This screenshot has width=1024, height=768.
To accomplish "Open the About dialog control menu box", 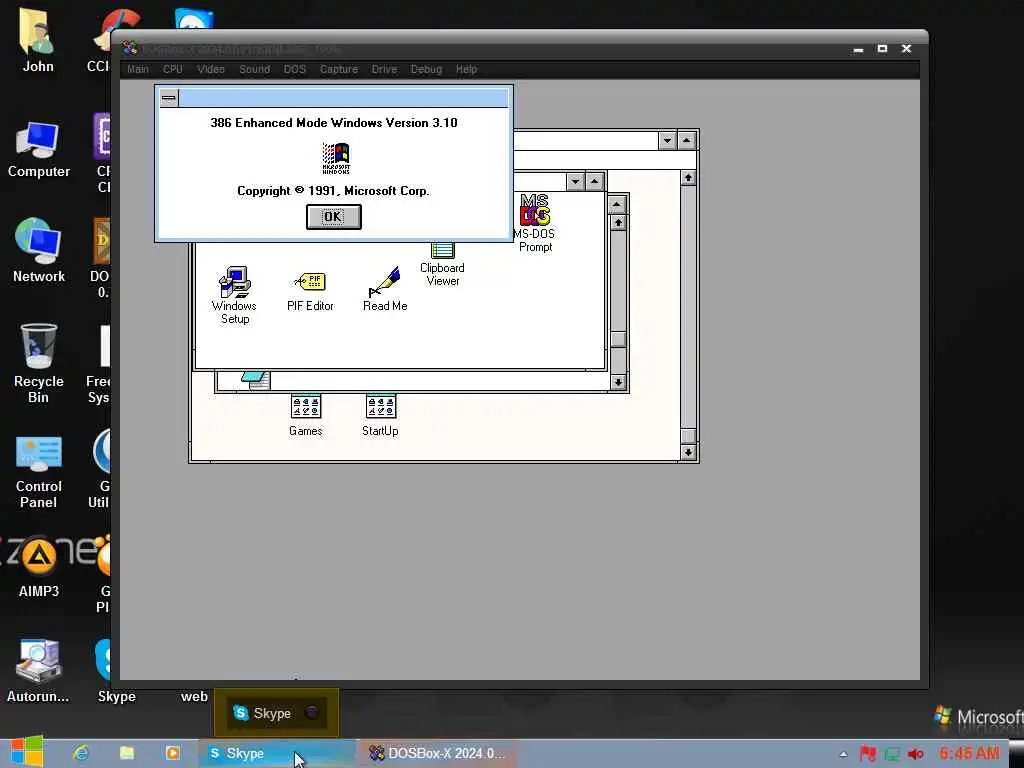I will click(x=169, y=99).
